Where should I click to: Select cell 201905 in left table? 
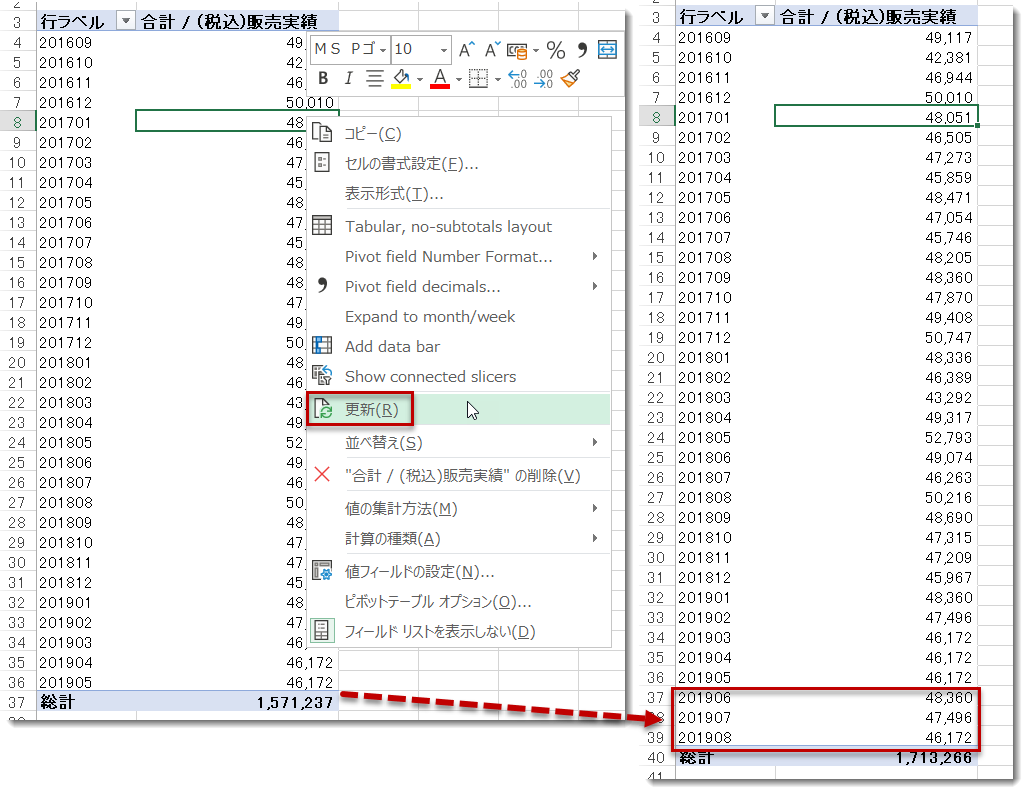[x=86, y=683]
